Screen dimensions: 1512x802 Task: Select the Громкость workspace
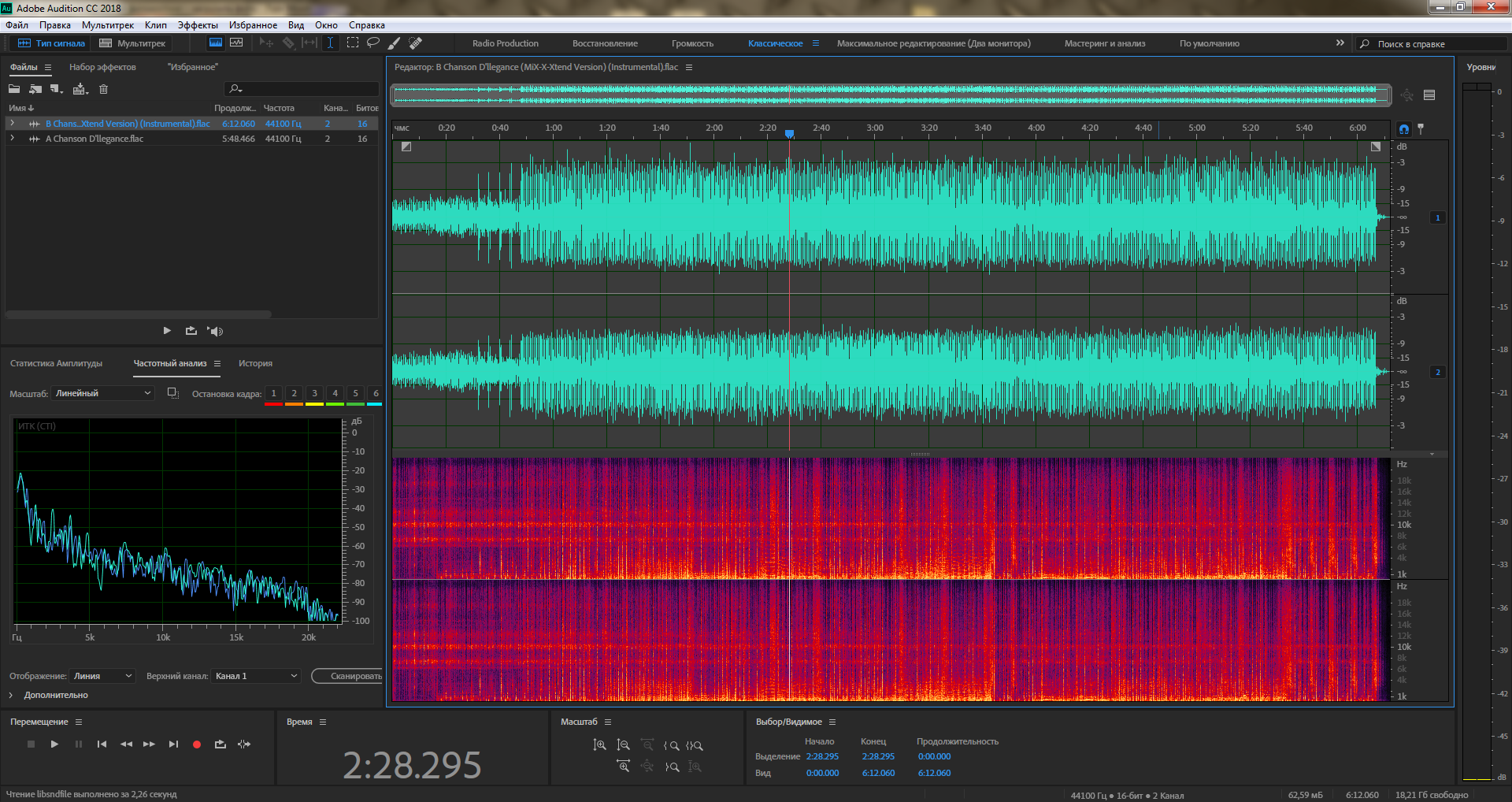(692, 43)
